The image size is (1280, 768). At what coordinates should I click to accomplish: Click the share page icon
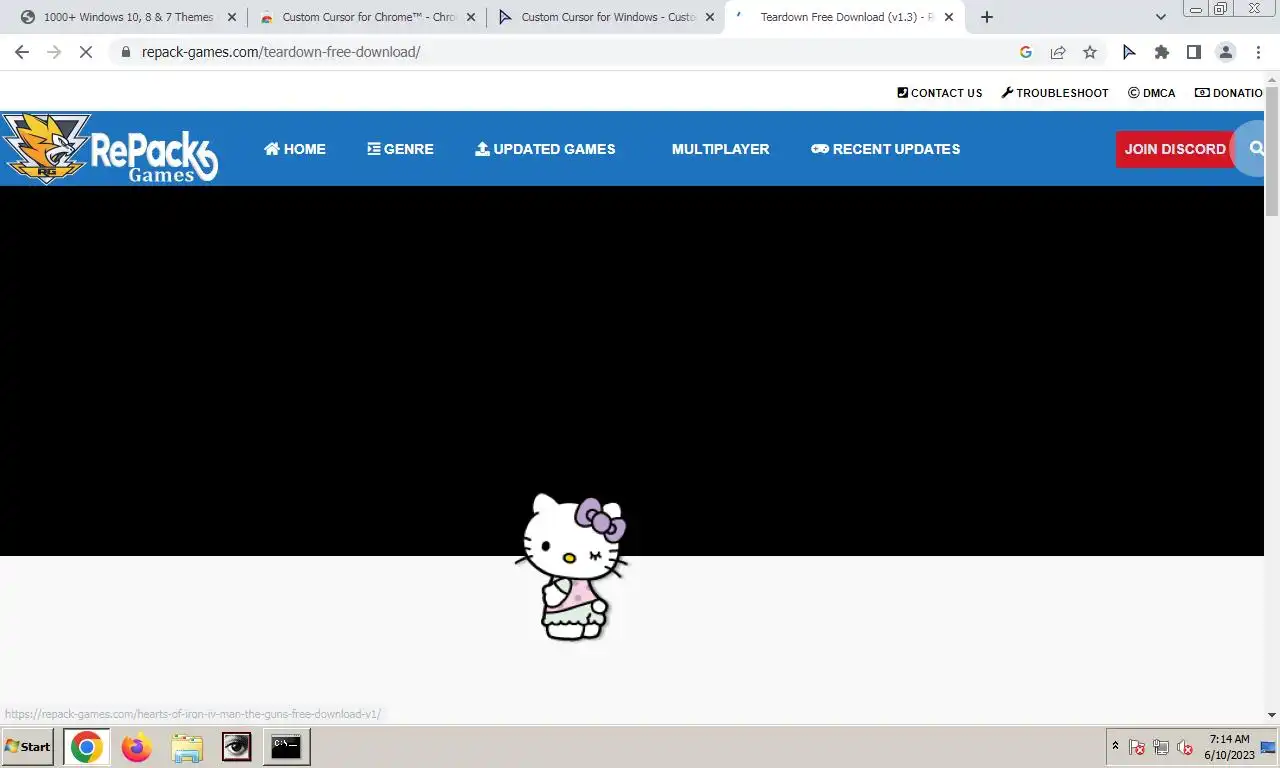pyautogui.click(x=1057, y=52)
